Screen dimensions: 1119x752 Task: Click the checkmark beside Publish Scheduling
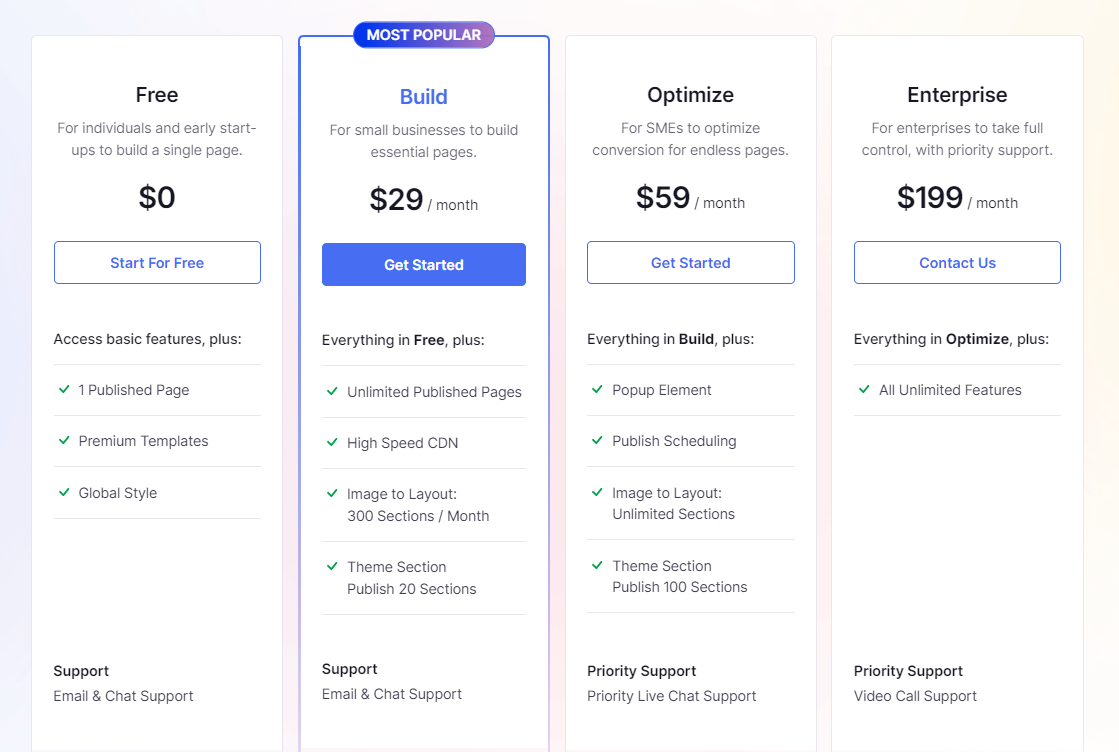tap(597, 441)
